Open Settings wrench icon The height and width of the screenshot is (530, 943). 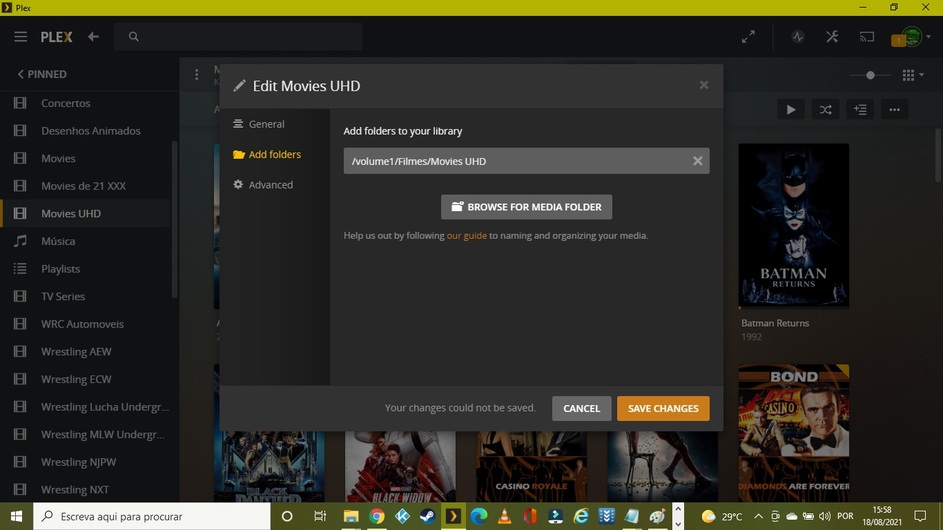(832, 37)
